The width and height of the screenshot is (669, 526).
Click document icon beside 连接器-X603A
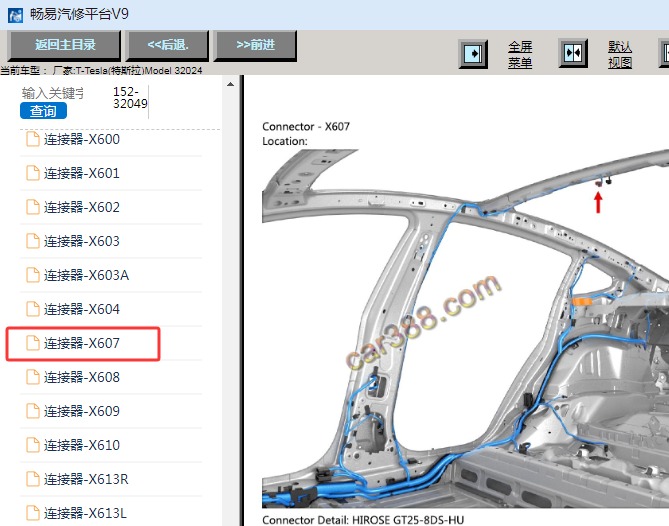click(33, 275)
